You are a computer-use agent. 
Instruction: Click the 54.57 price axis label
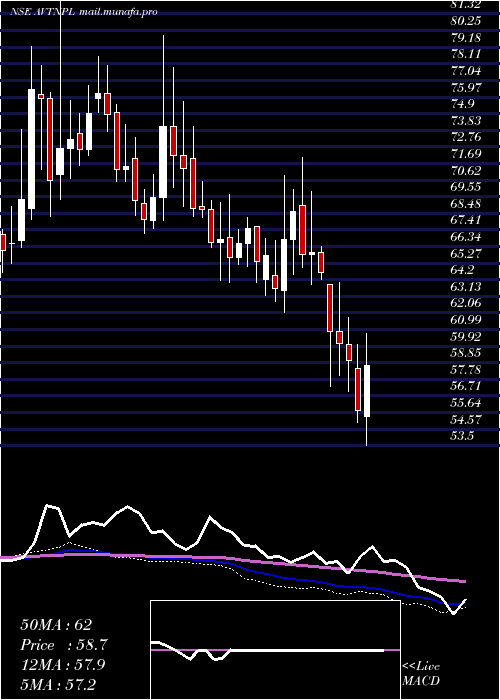pos(466,419)
